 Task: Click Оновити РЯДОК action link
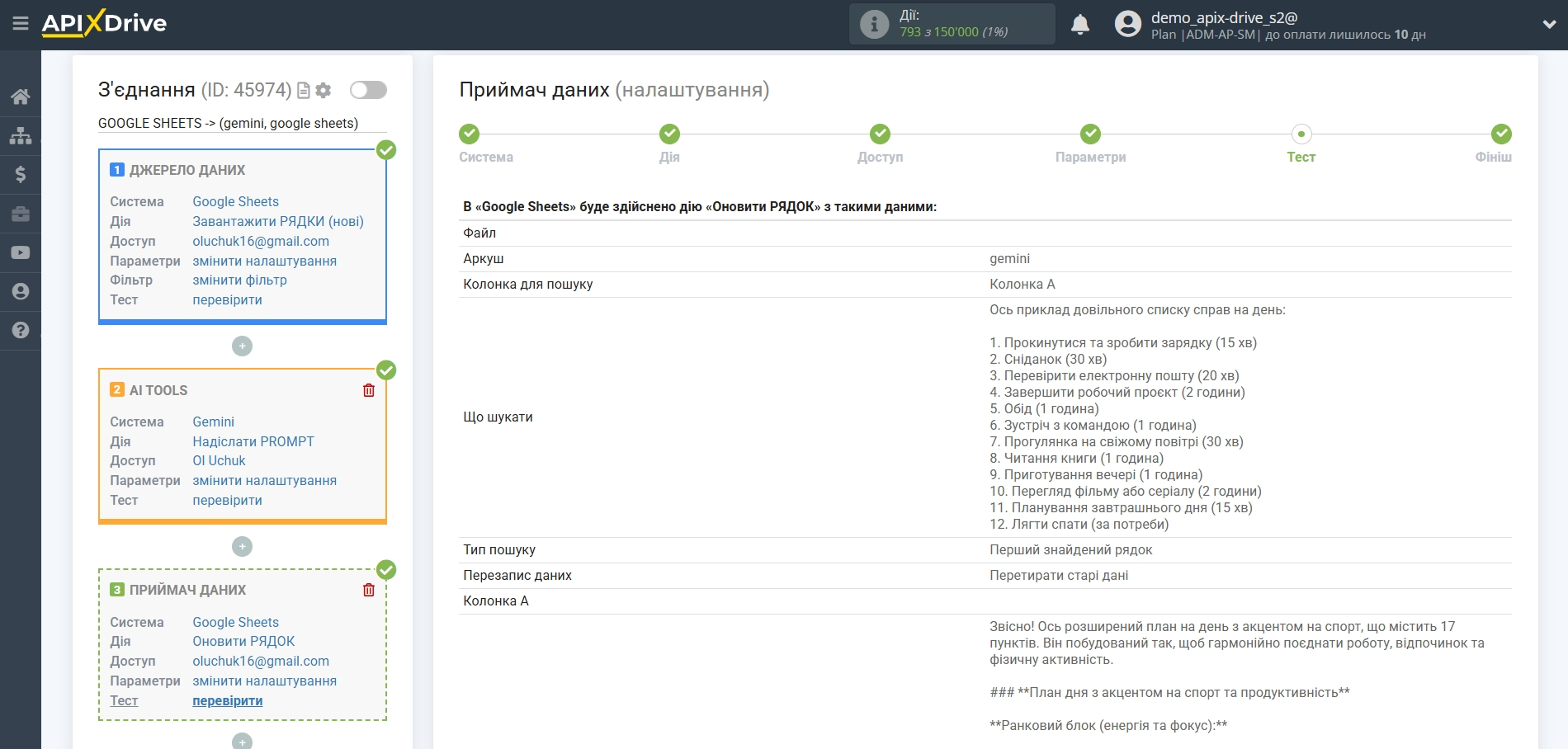pos(243,641)
